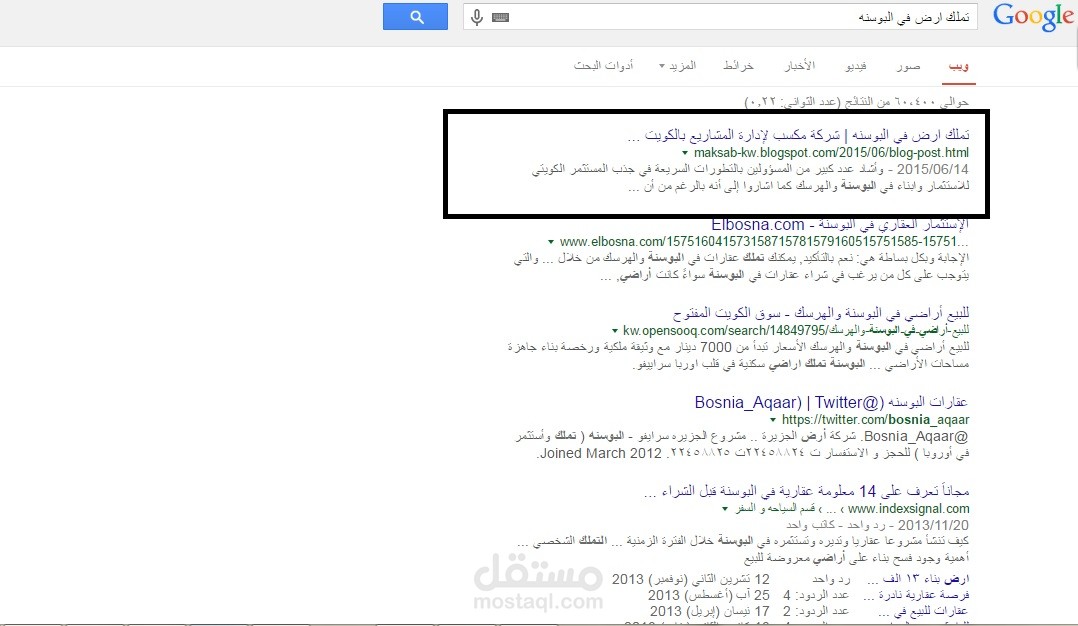This screenshot has height=626, width=1078.
Task: Expand arrow beside twitter.com/bosnia_aqaar URL
Action: tap(773, 420)
